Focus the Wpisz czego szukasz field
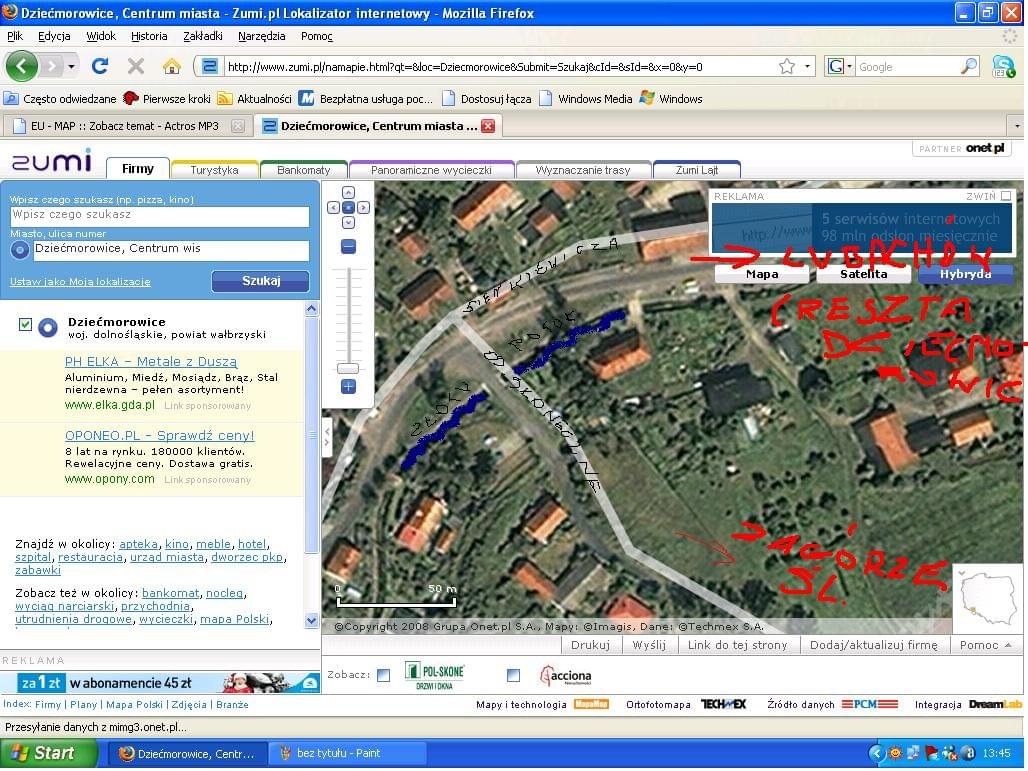This screenshot has height=771, width=1028. click(159, 216)
